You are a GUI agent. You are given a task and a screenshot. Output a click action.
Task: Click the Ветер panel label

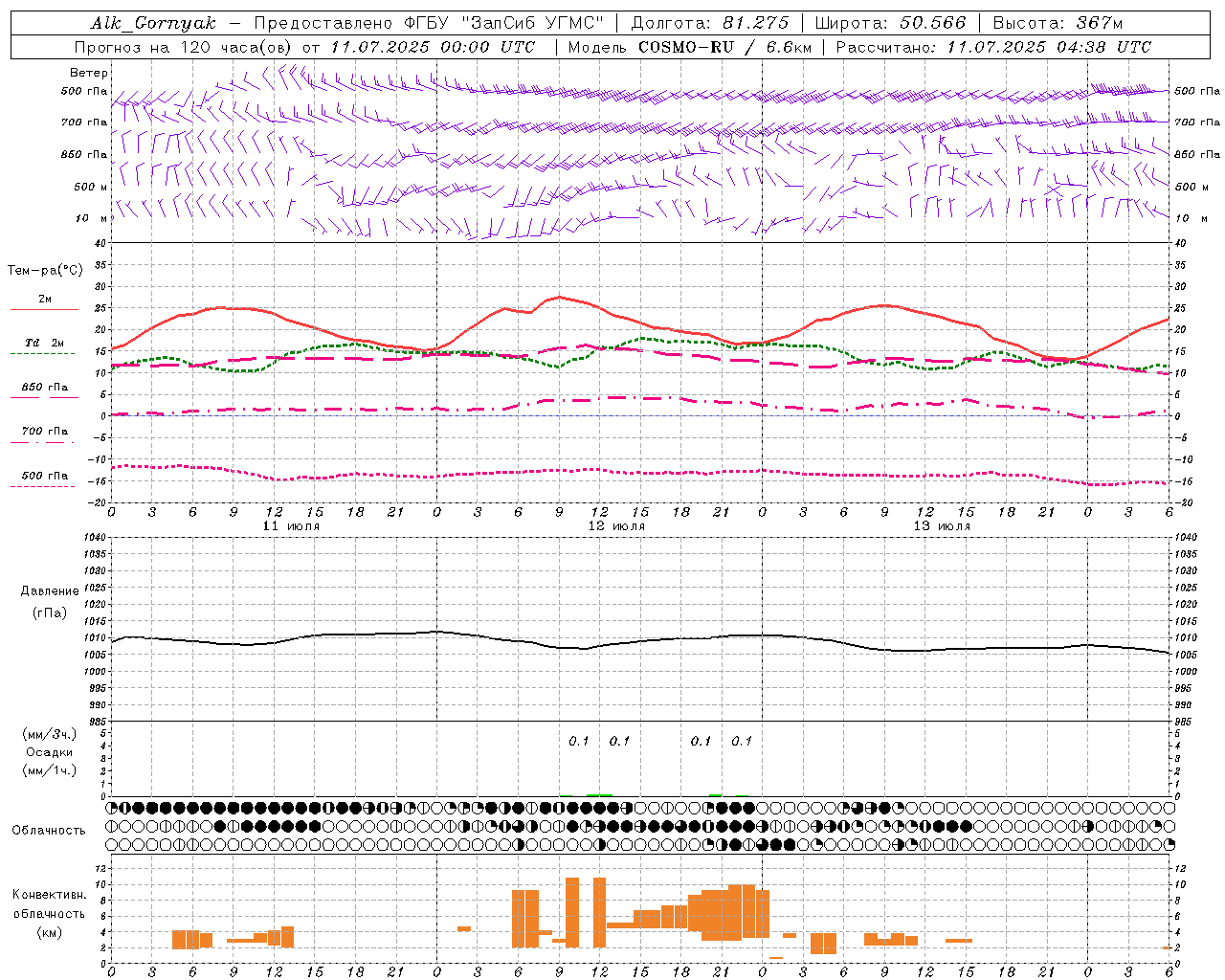pos(89,73)
